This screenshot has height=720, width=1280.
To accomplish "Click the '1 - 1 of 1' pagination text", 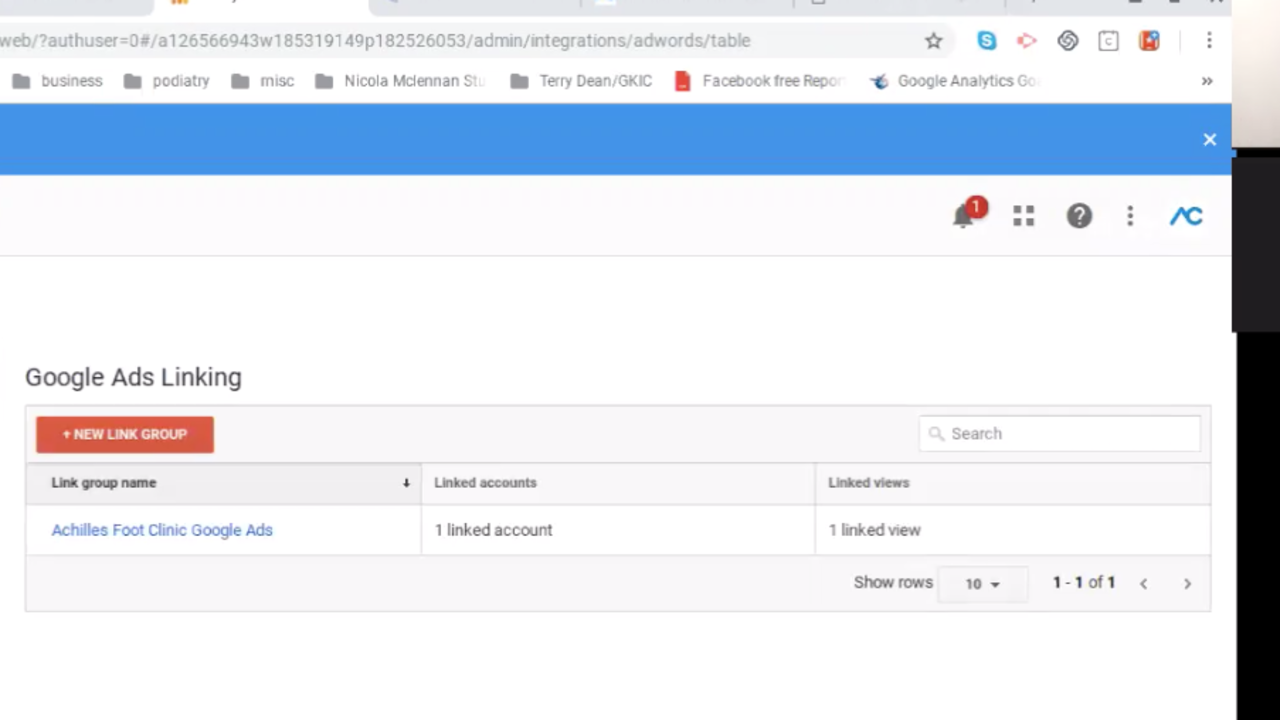I will [1083, 583].
